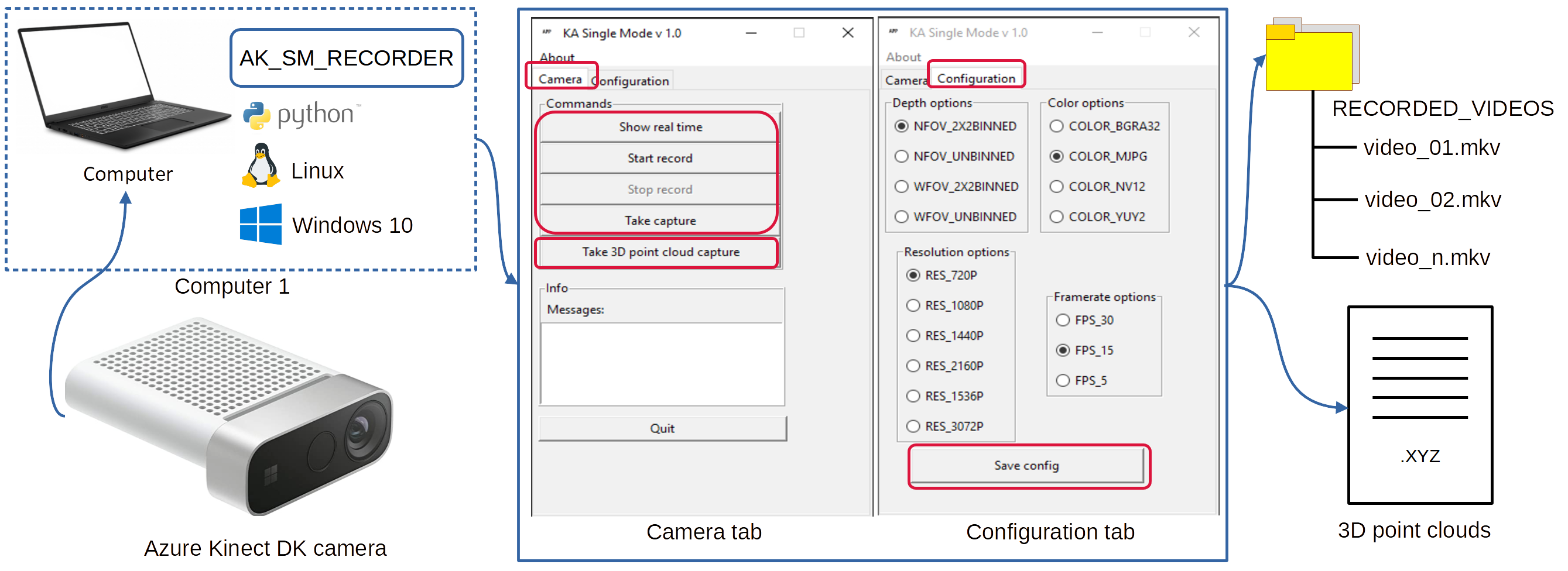The height and width of the screenshot is (571, 1568).
Task: Click the Show real time button
Action: (x=660, y=127)
